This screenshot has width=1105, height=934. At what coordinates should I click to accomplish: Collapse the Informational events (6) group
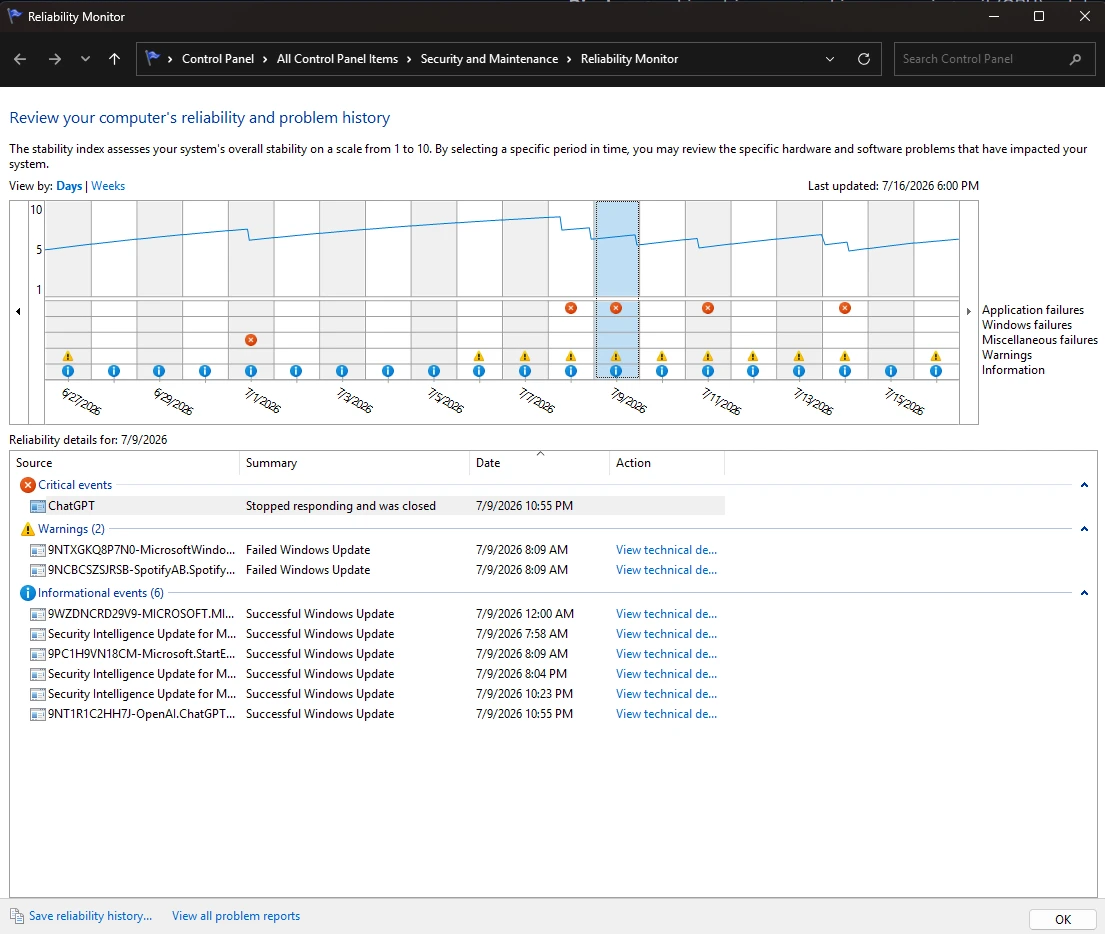tap(1084, 593)
